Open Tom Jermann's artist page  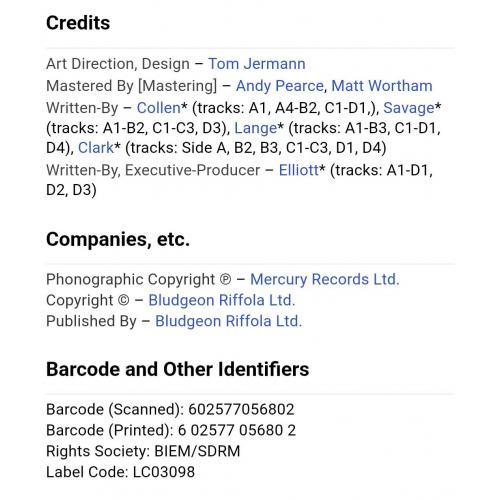pyautogui.click(x=257, y=64)
